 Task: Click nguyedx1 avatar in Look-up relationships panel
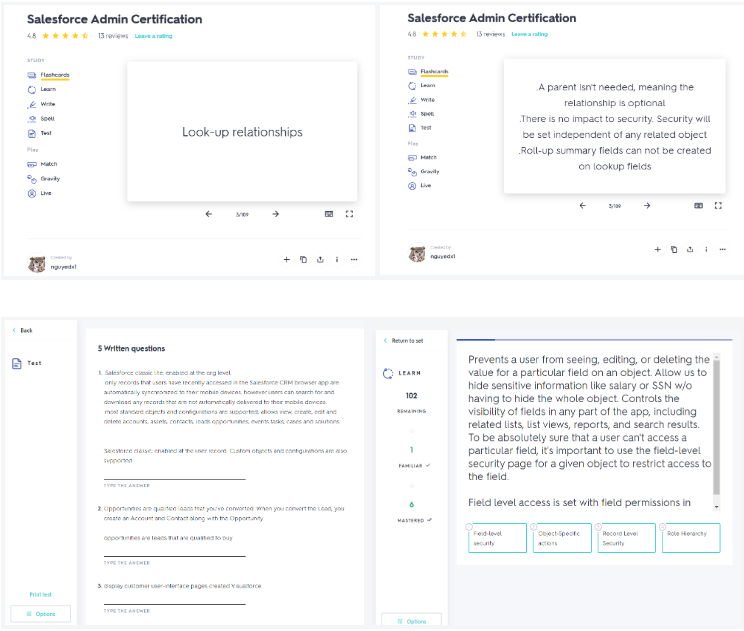[x=37, y=264]
